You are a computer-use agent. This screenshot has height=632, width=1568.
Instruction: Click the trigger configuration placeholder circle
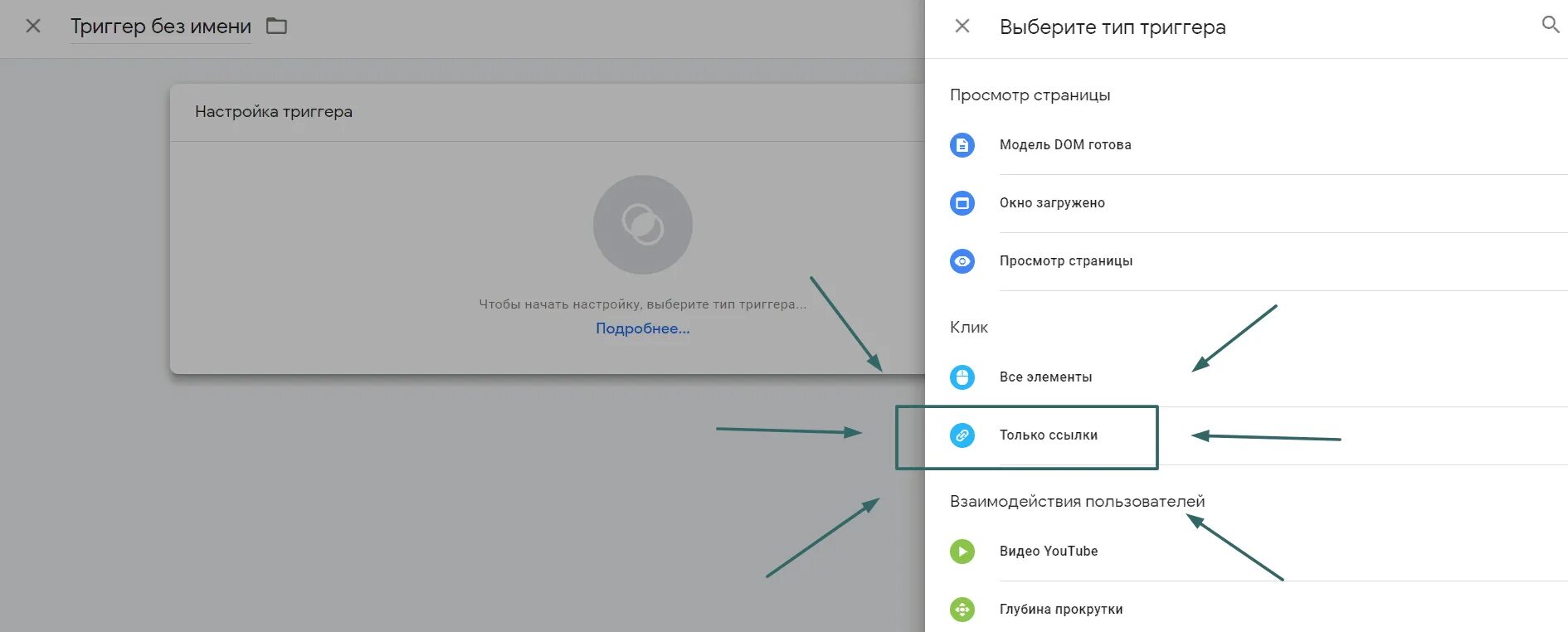[643, 225]
